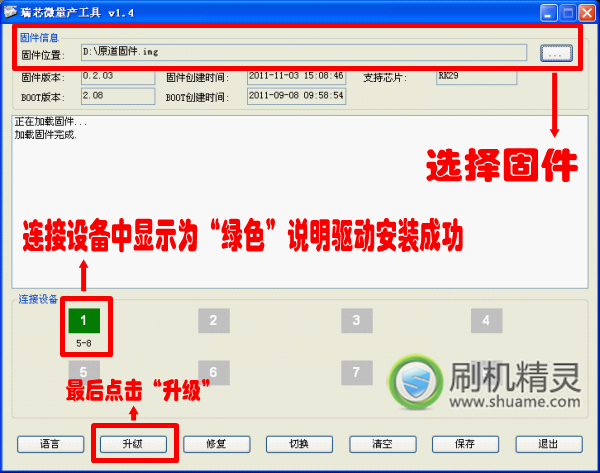Image resolution: width=600 pixels, height=473 pixels.
Task: Click the firmware creation time field
Action: (x=297, y=77)
